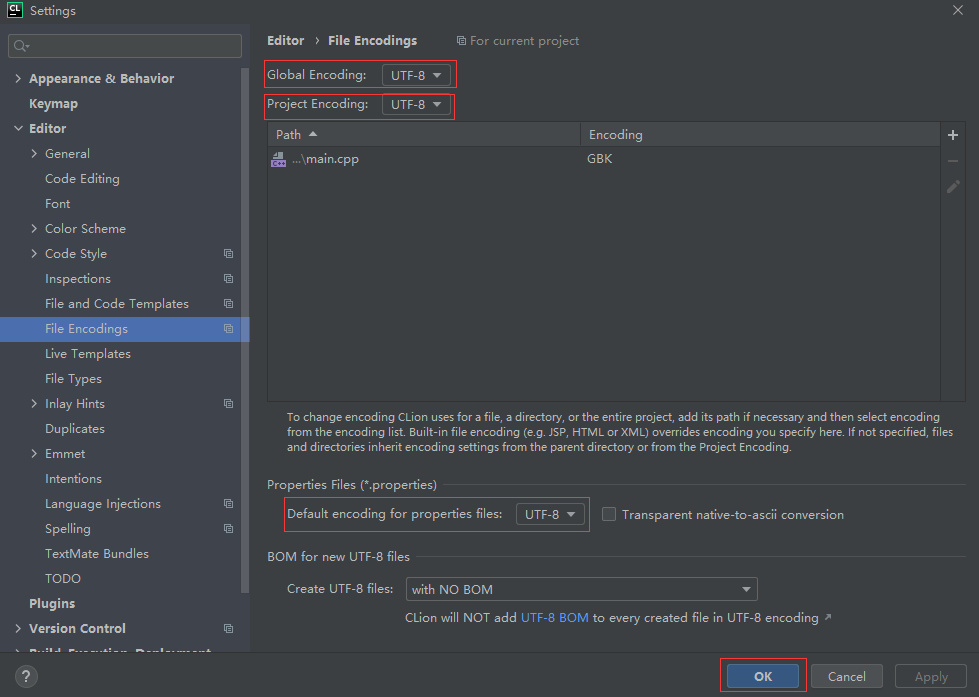Click Editor in the breadcrumb
Screen dimensions: 979x697
pyautogui.click(x=285, y=41)
